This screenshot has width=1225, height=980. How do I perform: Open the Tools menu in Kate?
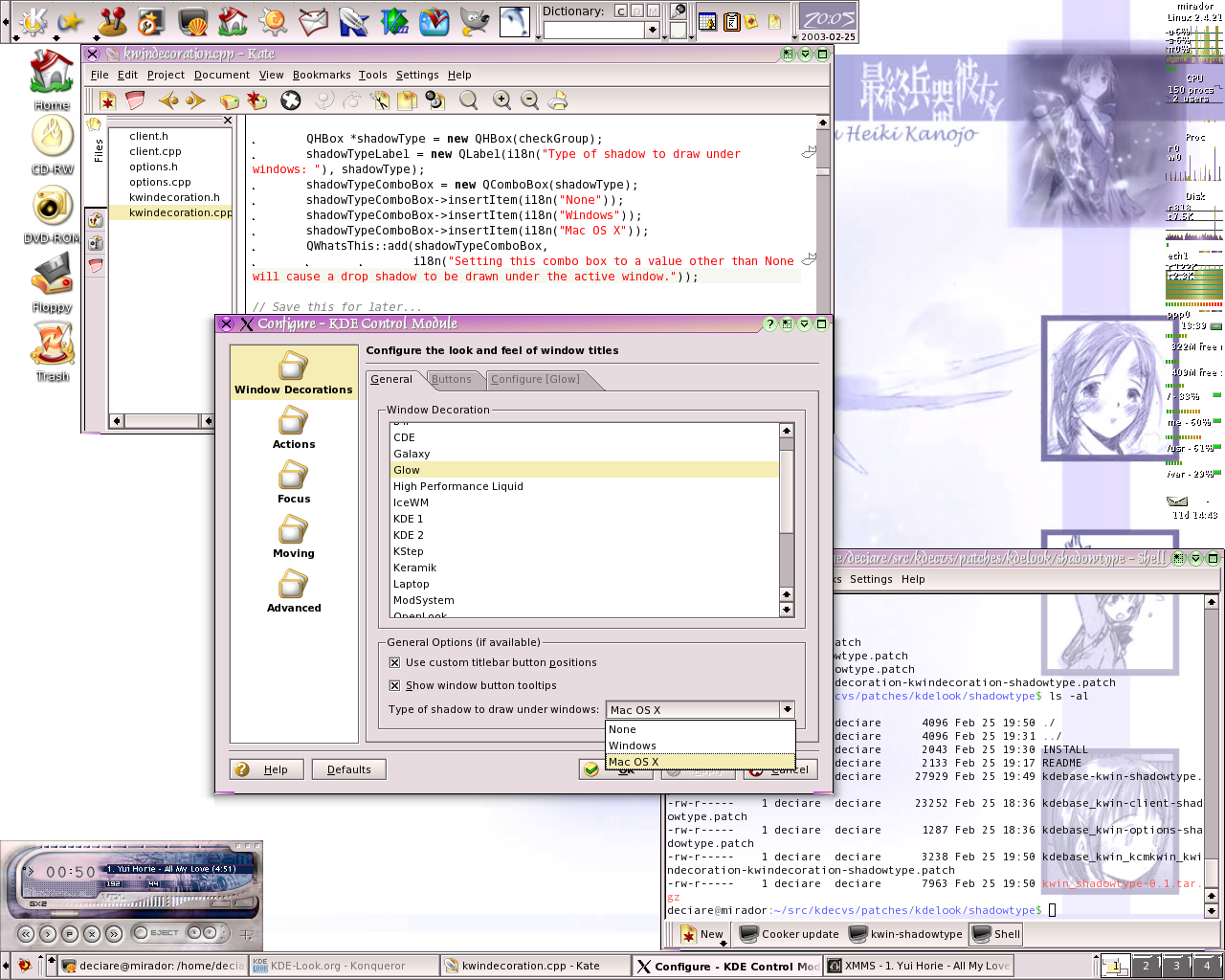coord(373,75)
